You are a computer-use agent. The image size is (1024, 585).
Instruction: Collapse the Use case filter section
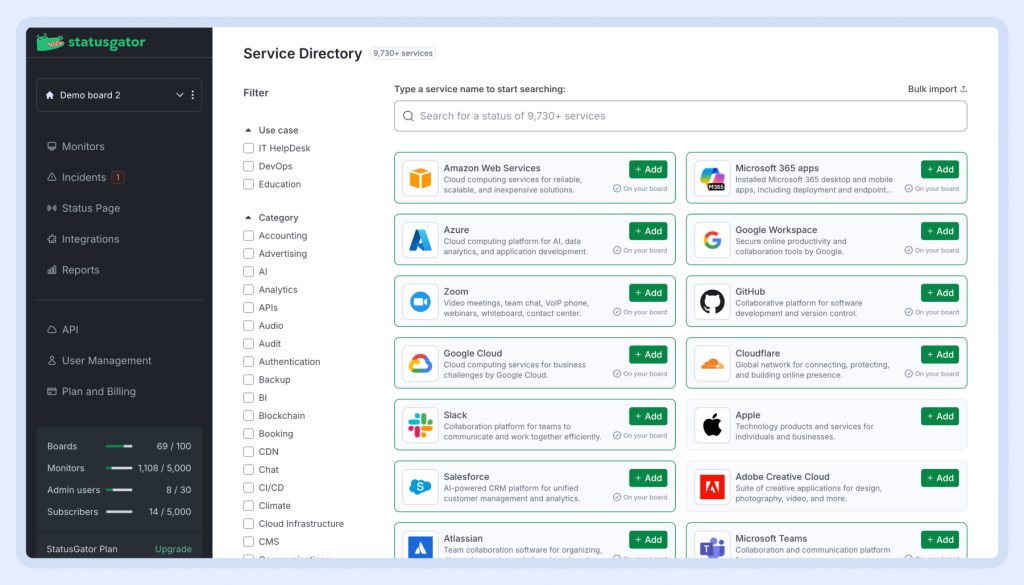[248, 130]
